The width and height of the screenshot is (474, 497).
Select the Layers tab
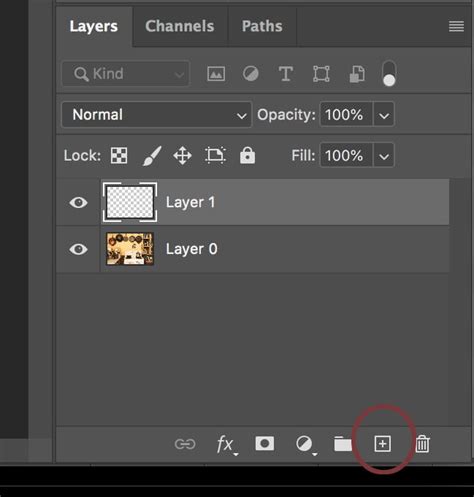click(x=94, y=26)
